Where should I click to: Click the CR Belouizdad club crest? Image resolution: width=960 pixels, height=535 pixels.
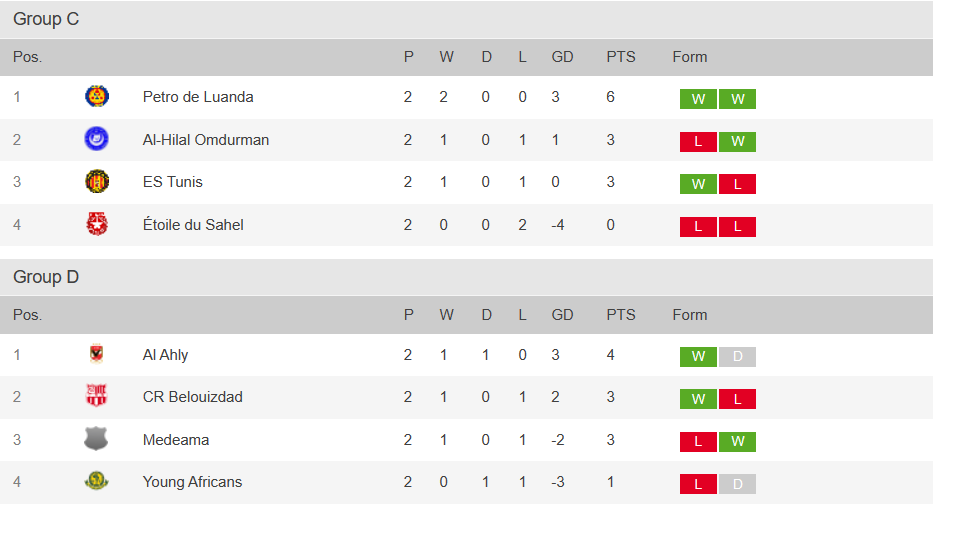[97, 397]
